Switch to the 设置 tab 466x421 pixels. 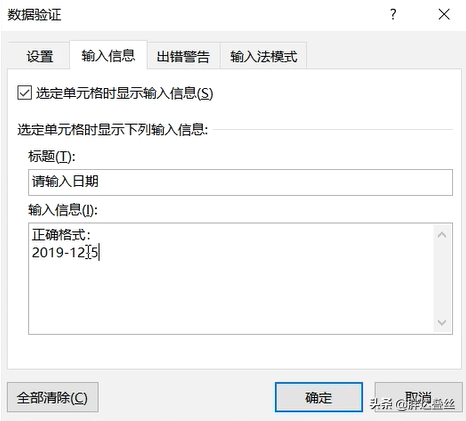click(x=39, y=56)
